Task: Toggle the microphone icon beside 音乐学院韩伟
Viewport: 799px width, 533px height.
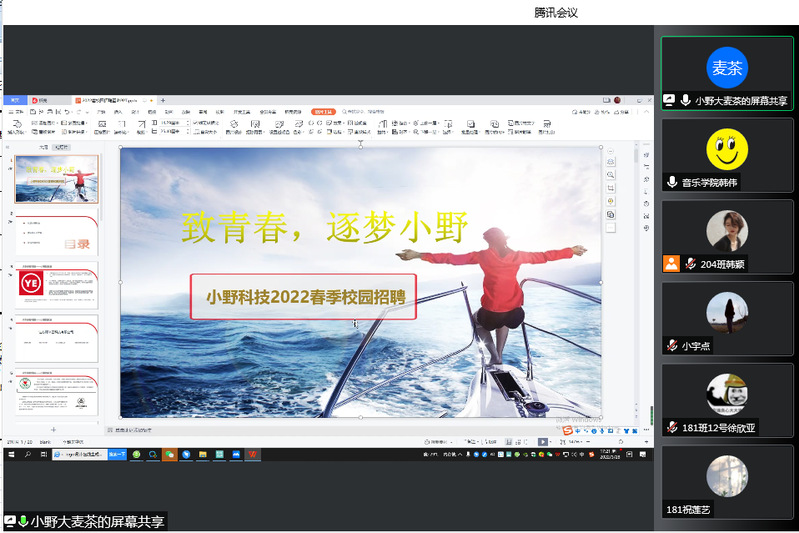Action: 672,182
